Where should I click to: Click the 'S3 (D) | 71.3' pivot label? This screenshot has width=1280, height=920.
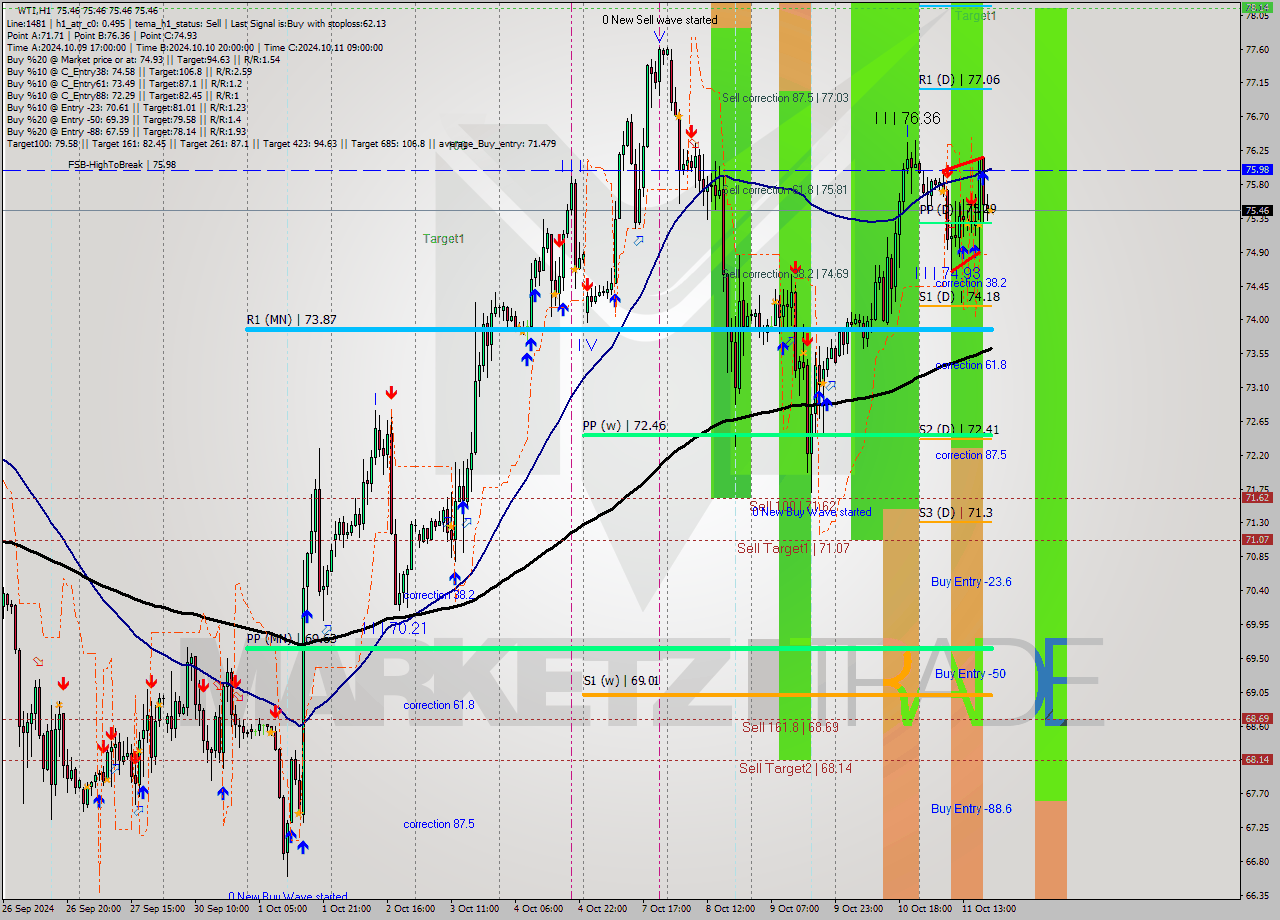(956, 513)
